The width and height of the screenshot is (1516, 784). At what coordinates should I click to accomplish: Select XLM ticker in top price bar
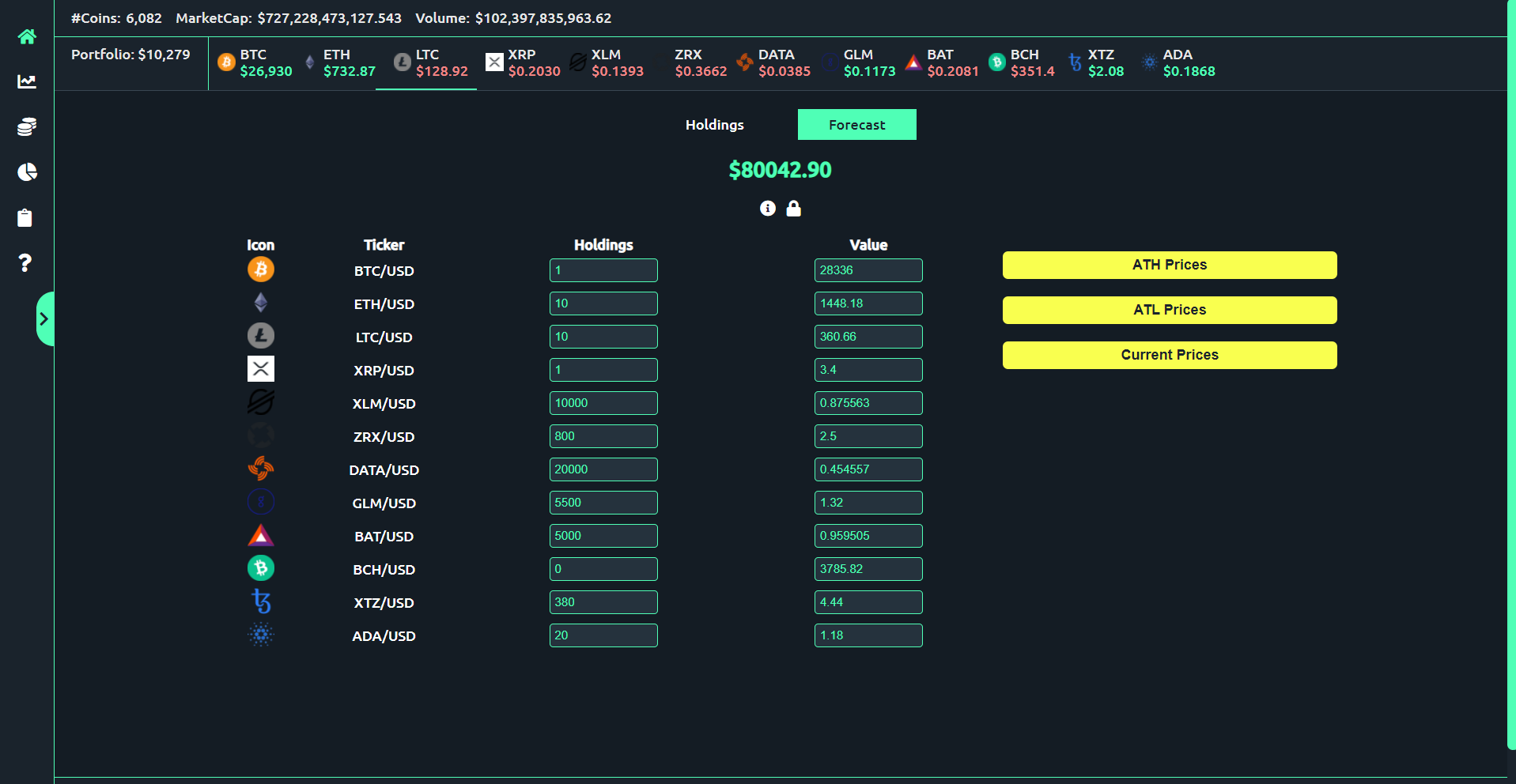click(607, 63)
